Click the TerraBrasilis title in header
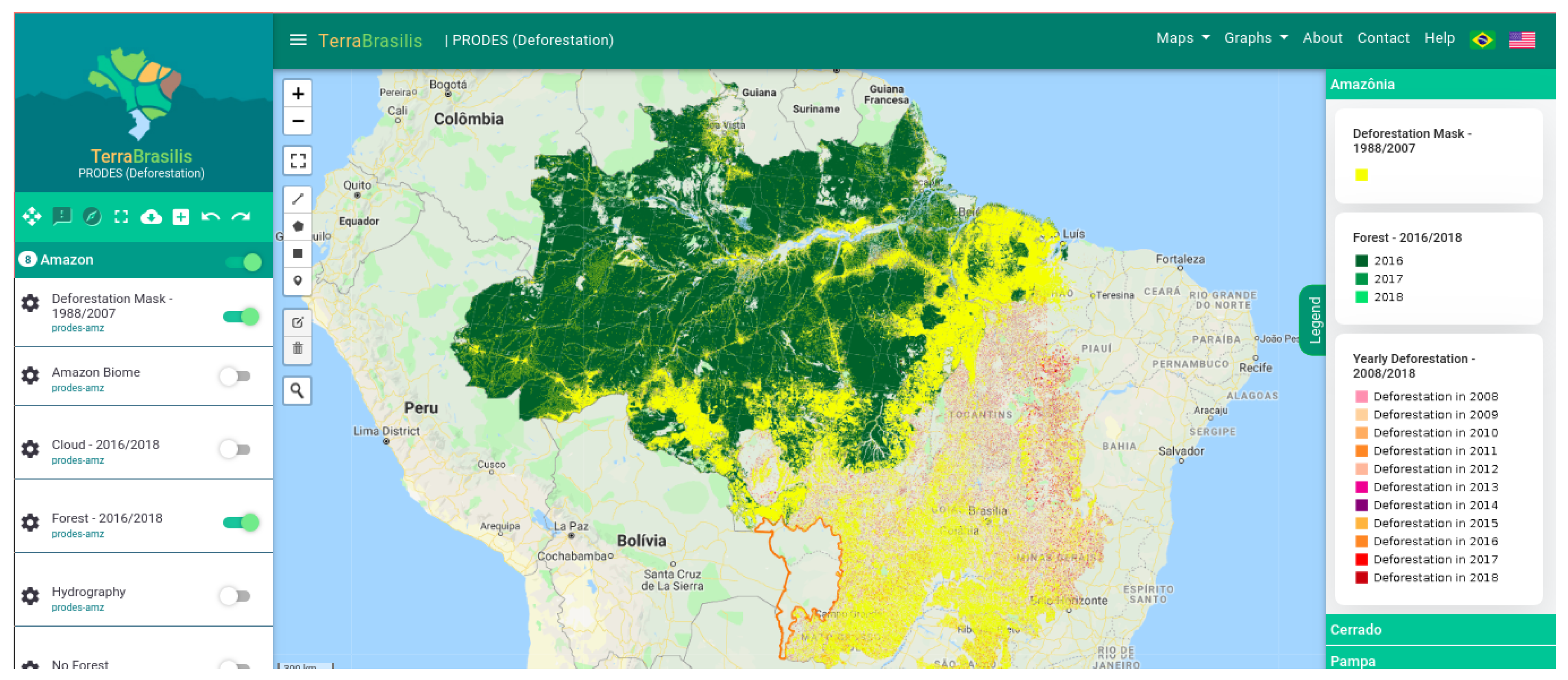Image resolution: width=1568 pixels, height=680 pixels. click(370, 41)
